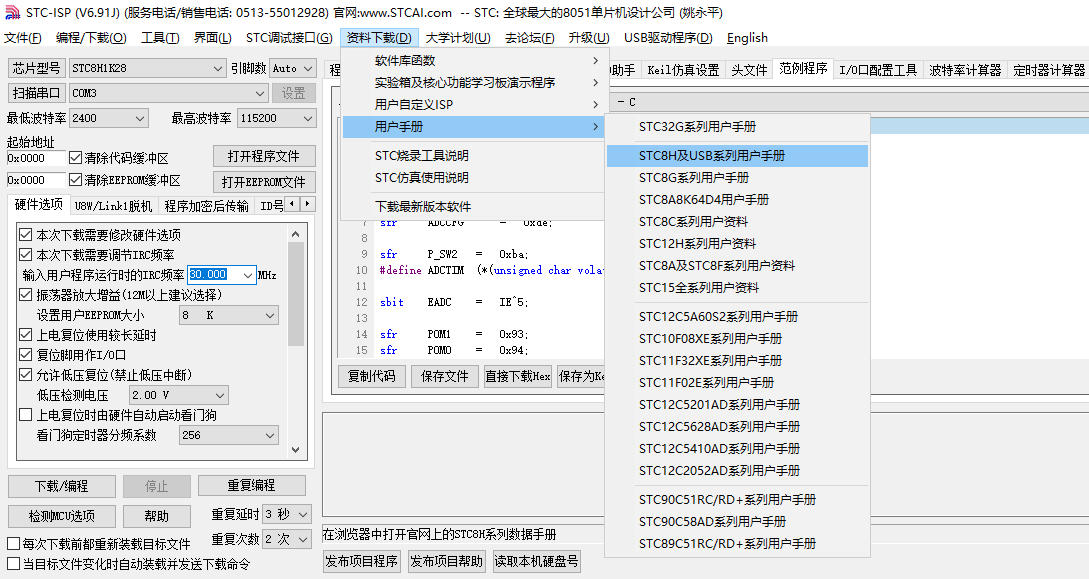Image resolution: width=1089 pixels, height=579 pixels.
Task: Expand the 用户自定义ISP submenu
Action: tap(474, 105)
